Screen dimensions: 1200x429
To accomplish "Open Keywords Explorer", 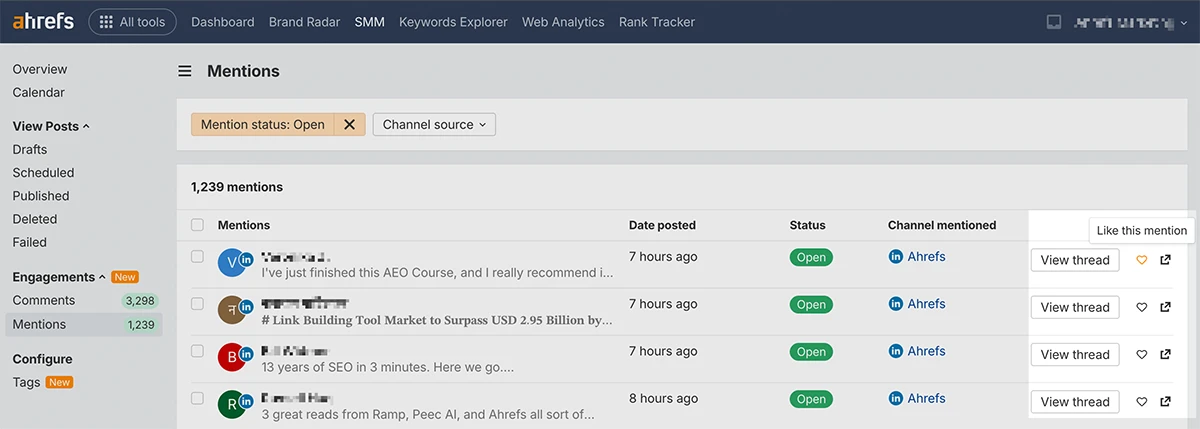I will coord(453,22).
